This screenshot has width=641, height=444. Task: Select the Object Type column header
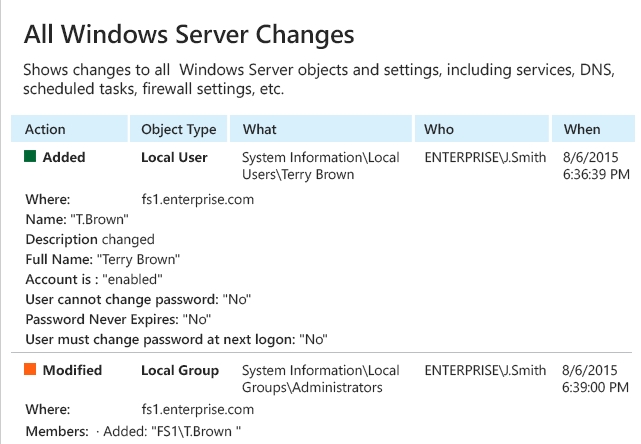[178, 129]
